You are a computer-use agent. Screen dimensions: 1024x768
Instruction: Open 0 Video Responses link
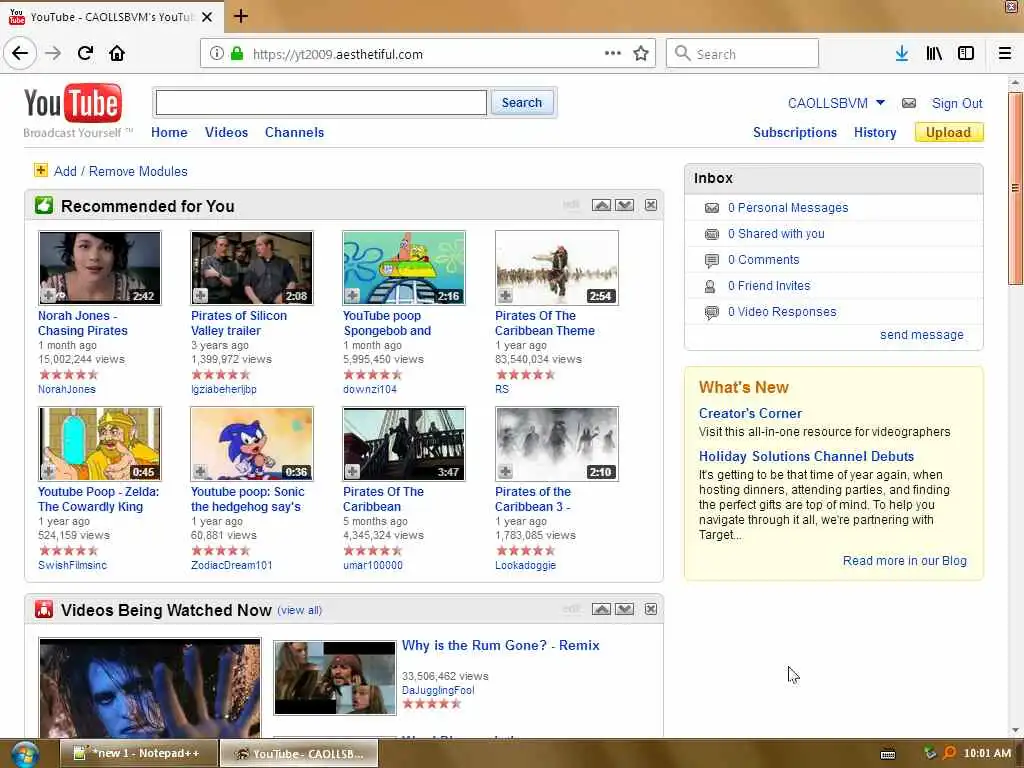[782, 312]
